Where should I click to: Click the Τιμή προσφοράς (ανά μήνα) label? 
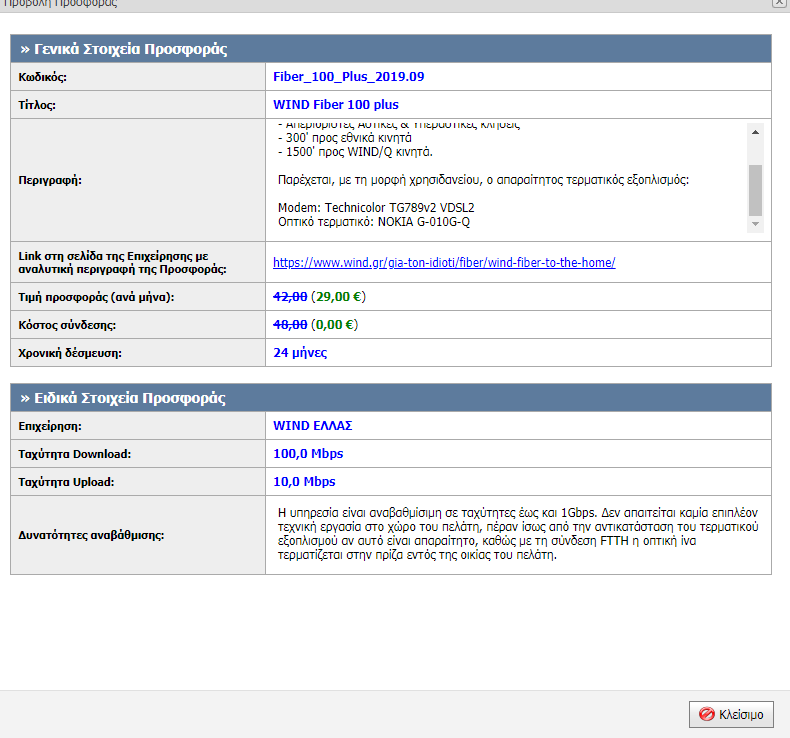point(96,297)
